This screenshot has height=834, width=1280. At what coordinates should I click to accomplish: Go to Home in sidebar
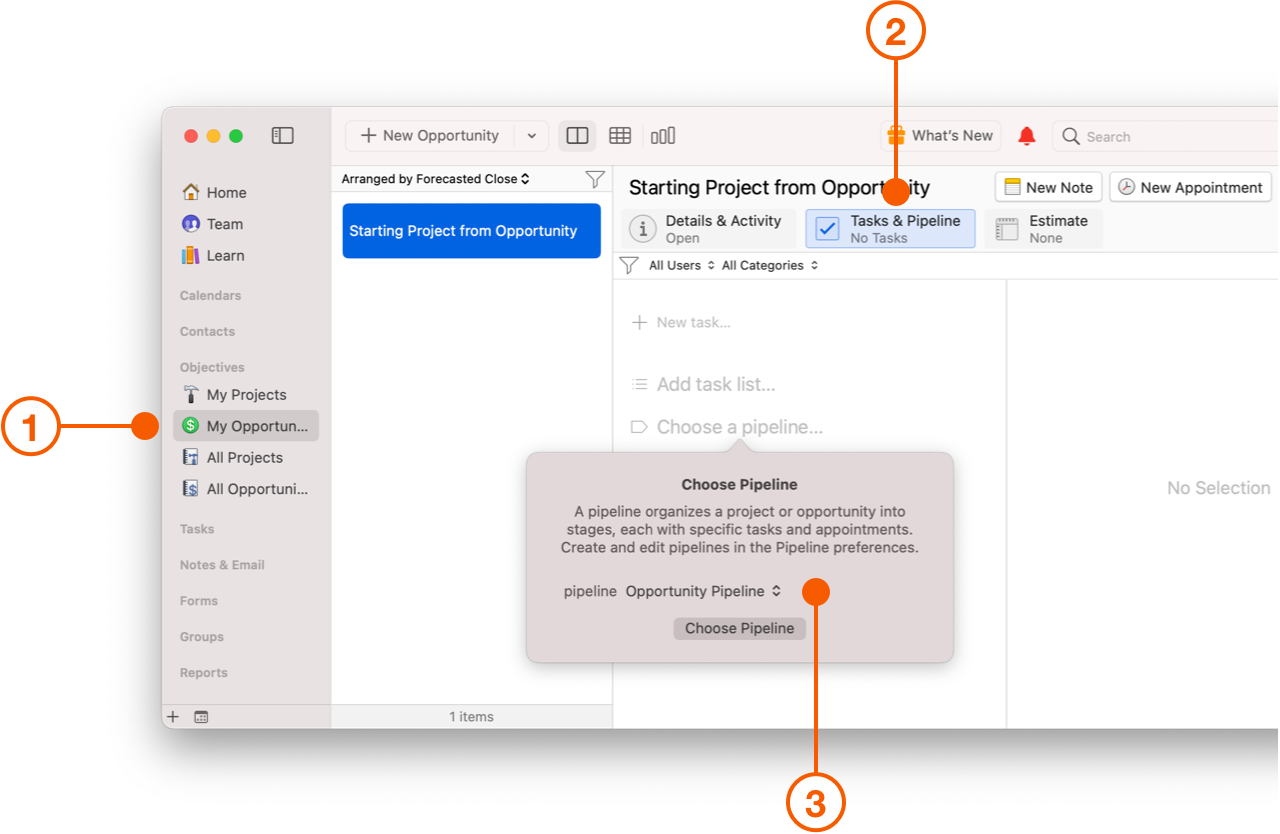click(x=226, y=193)
